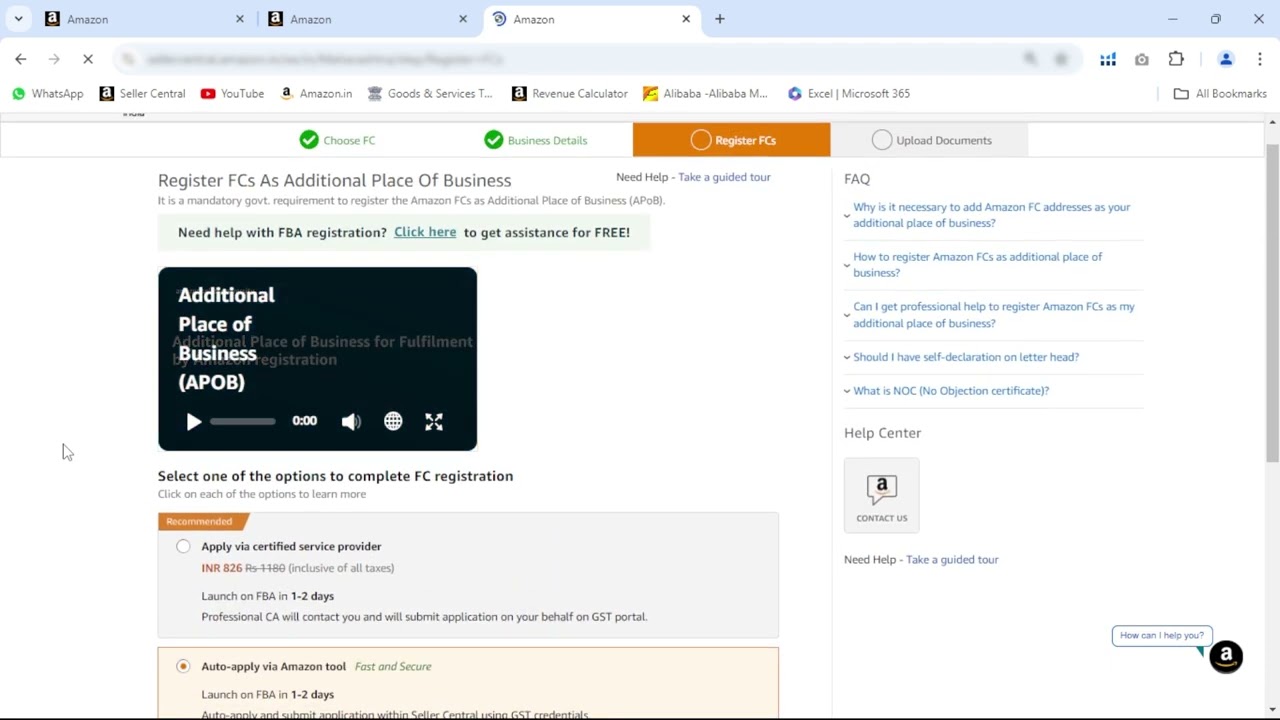Open the Contact Us help icon
Viewport: 1280px width, 720px height.
pos(881,495)
